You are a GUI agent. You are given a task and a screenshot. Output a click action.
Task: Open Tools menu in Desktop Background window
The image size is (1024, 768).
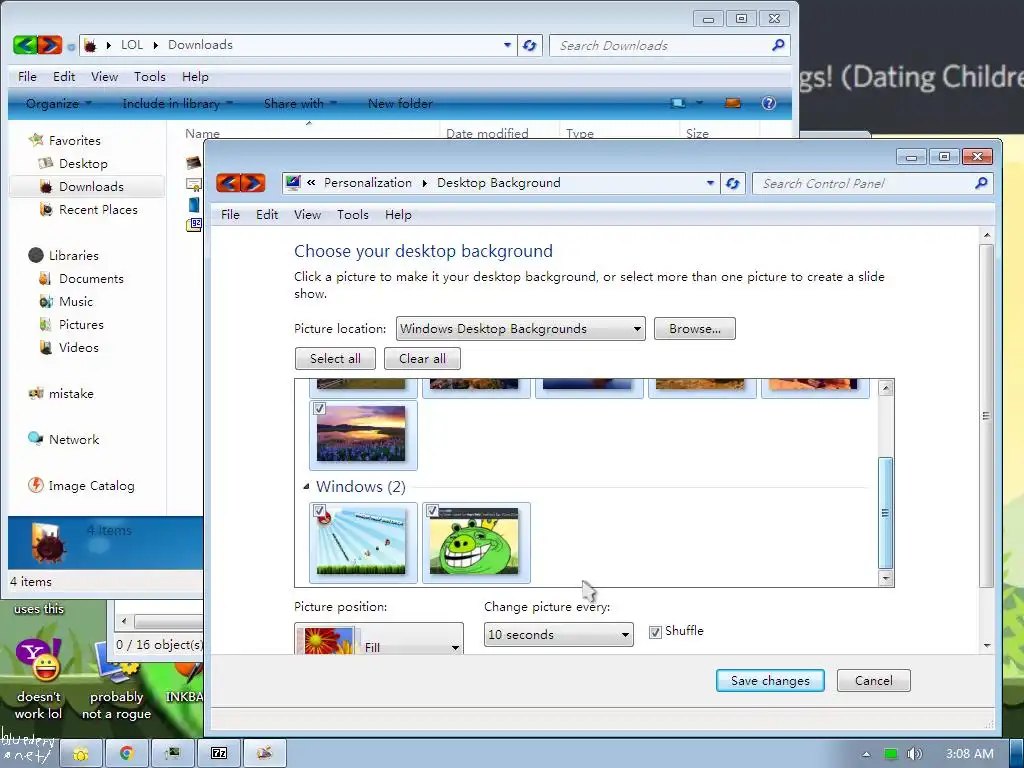pos(353,215)
